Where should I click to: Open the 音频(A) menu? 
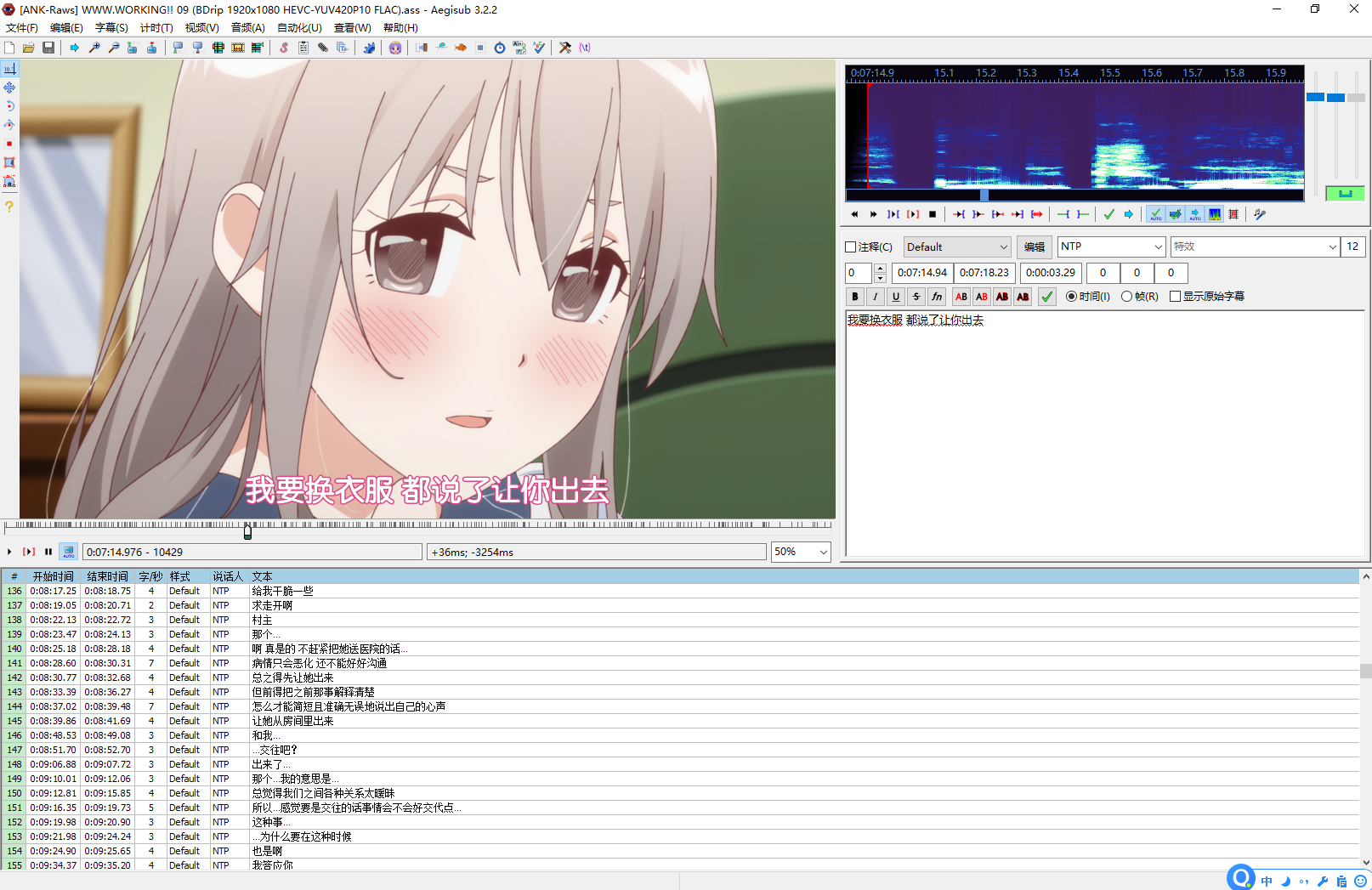[x=248, y=28]
